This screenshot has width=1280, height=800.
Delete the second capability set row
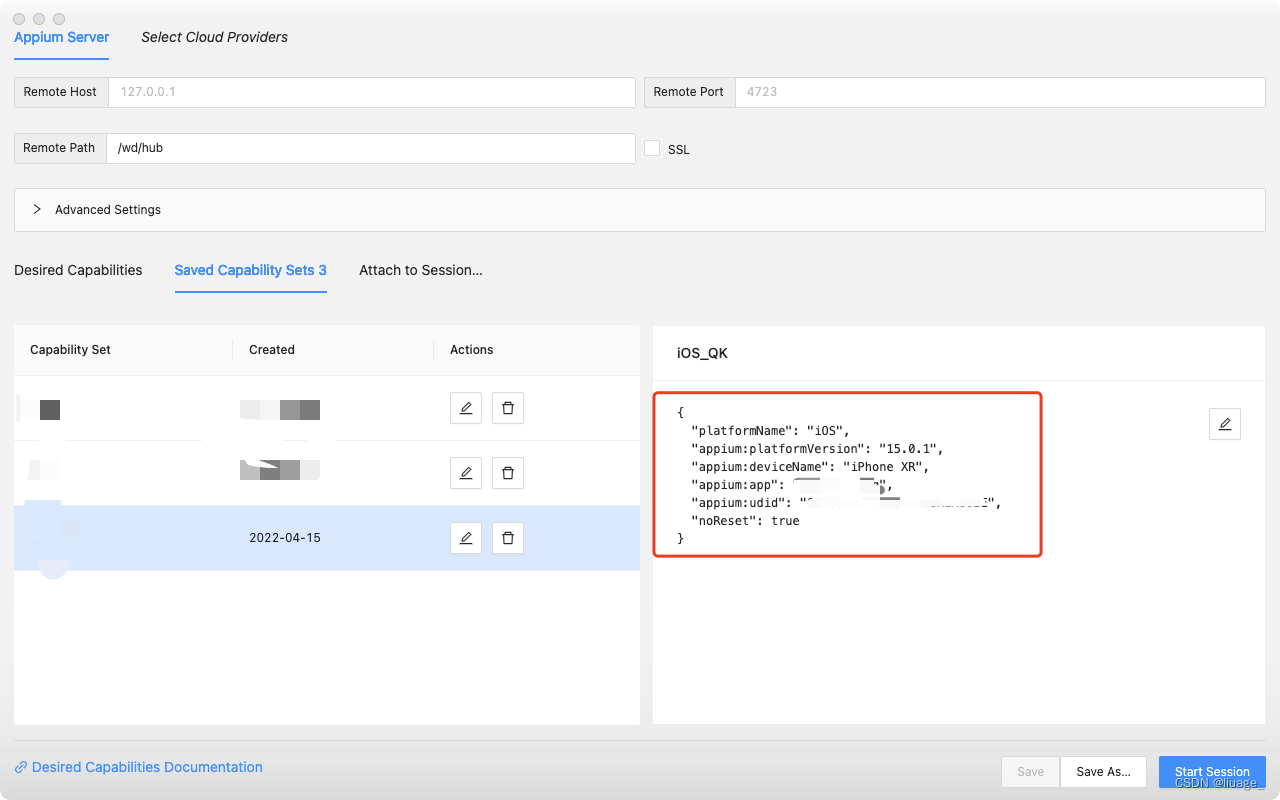click(508, 473)
